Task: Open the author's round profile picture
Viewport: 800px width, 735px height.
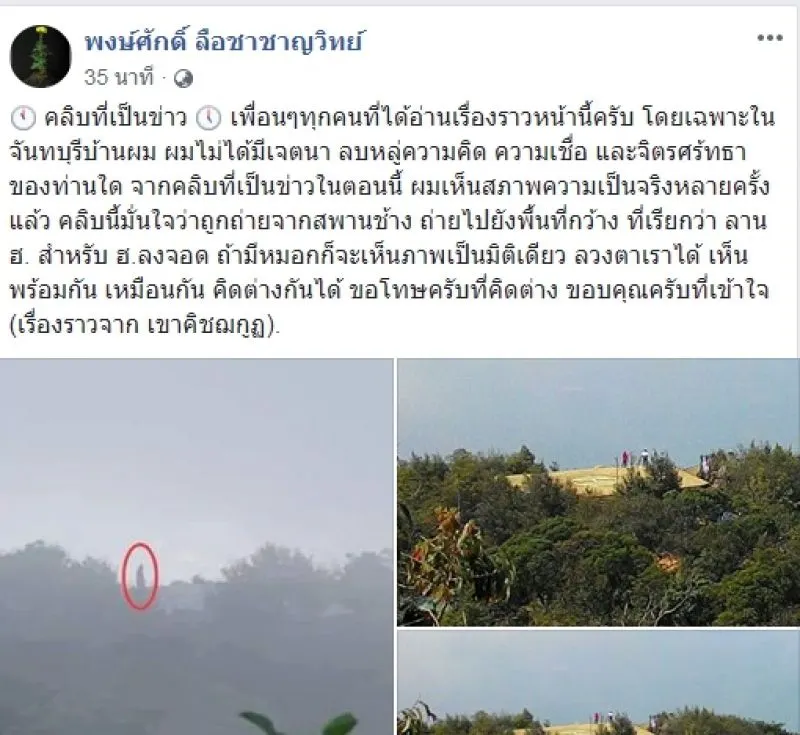Action: tap(40, 56)
